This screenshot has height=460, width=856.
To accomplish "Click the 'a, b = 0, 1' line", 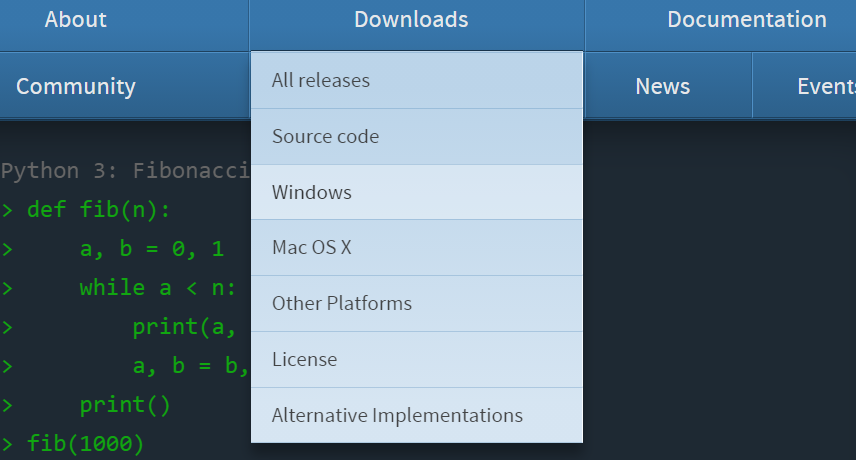I will pyautogui.click(x=152, y=249).
